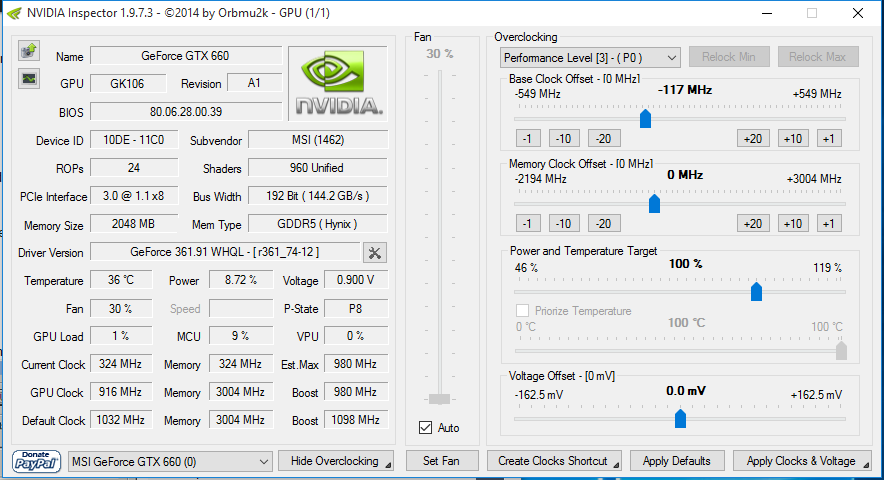Open the Performance Level dropdown
884x480 pixels.
(590, 58)
